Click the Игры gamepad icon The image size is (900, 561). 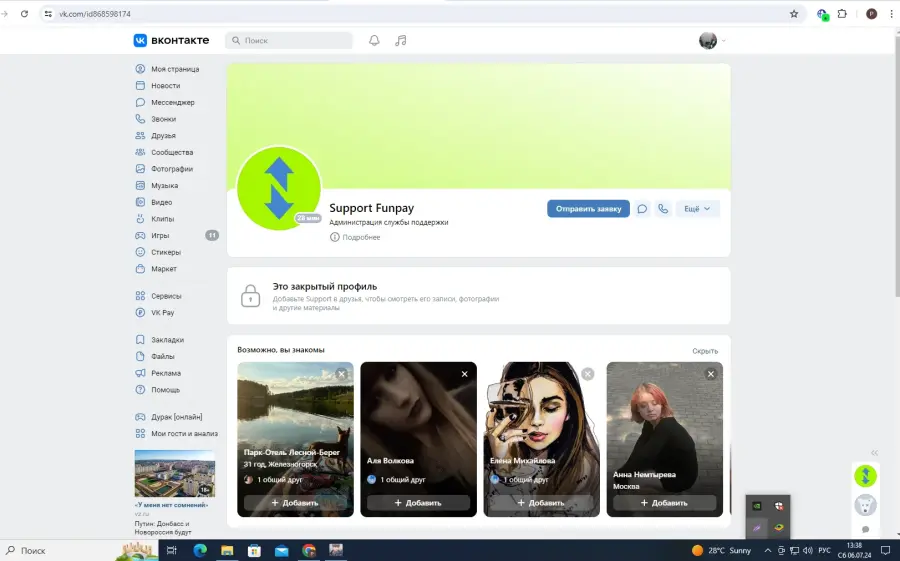point(140,235)
